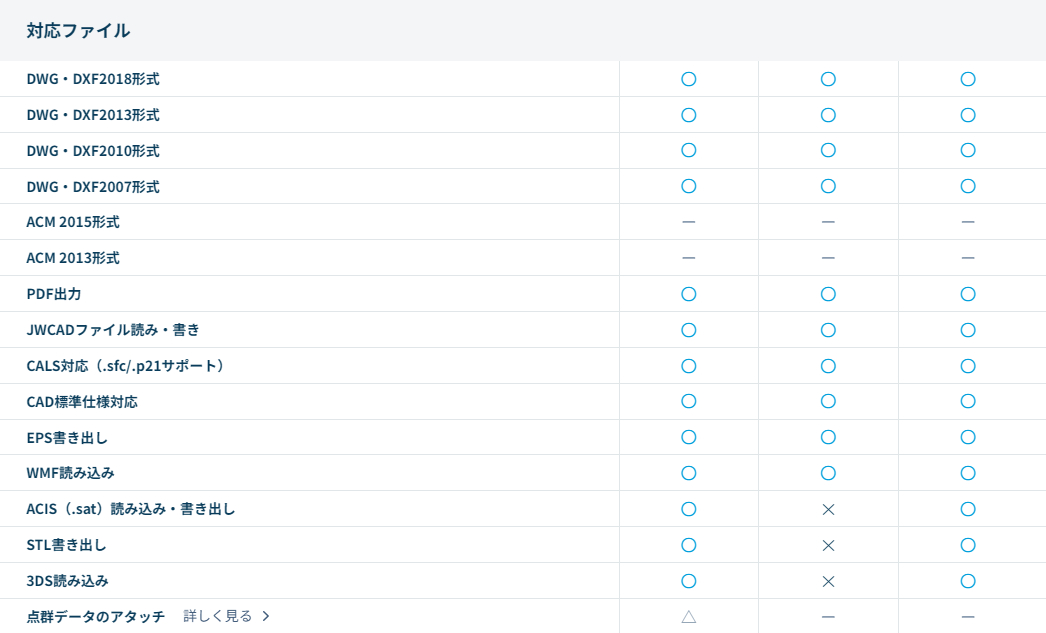Click middle-column circle for DWG・DXF2010形式
Image resolution: width=1046 pixels, height=633 pixels.
click(x=828, y=150)
